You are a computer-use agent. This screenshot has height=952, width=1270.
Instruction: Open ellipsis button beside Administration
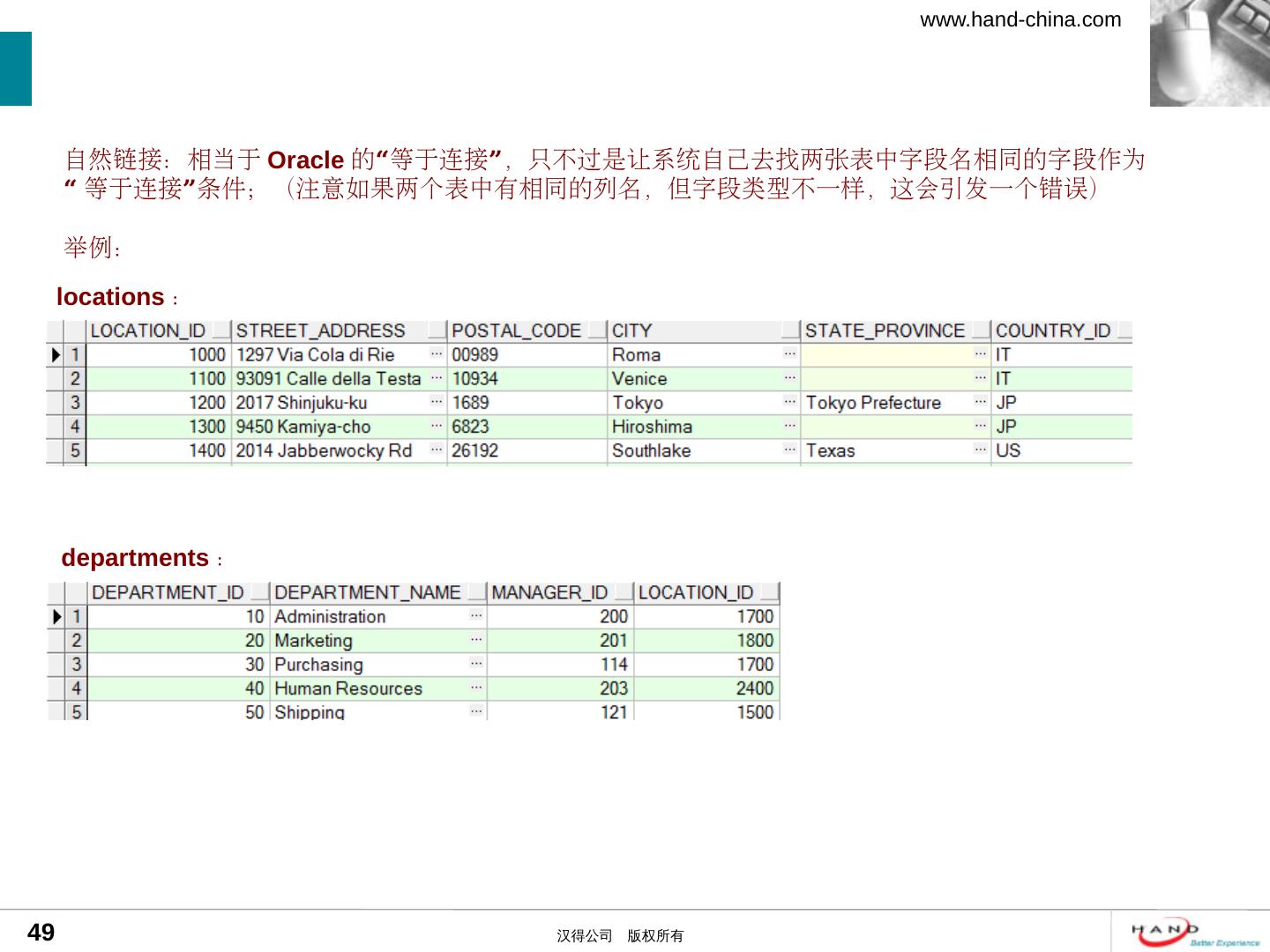click(476, 616)
